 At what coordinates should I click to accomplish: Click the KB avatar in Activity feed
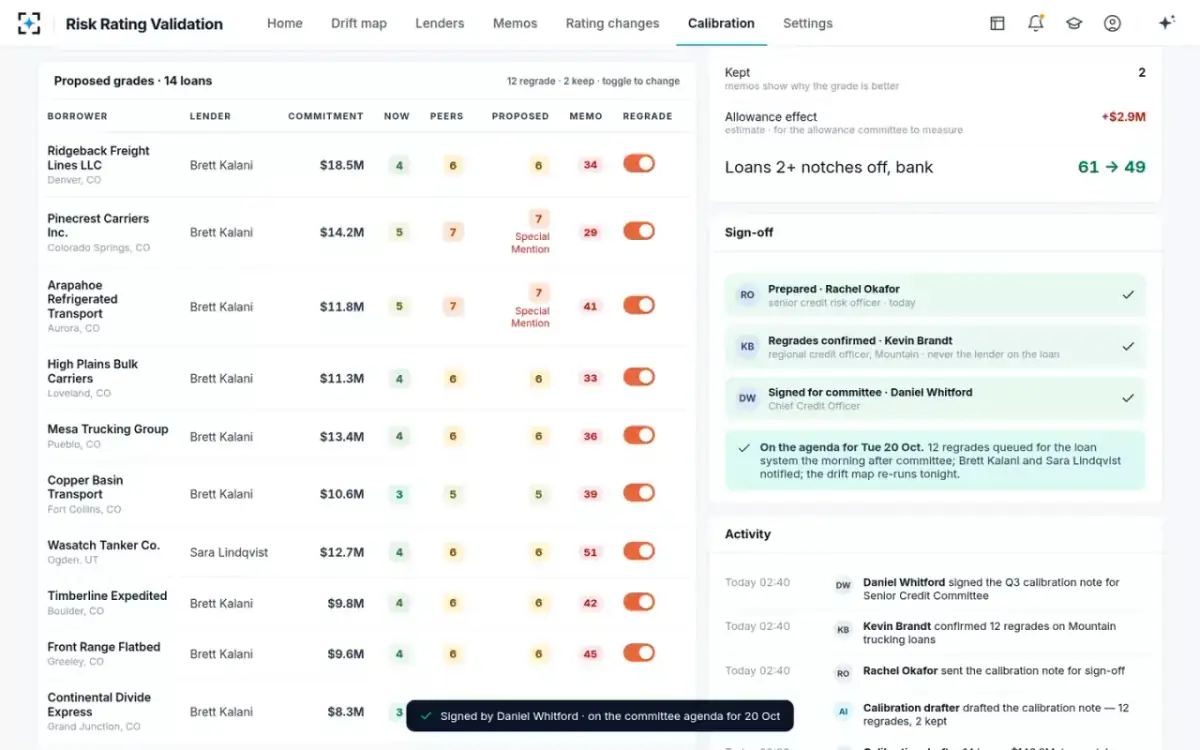click(843, 630)
